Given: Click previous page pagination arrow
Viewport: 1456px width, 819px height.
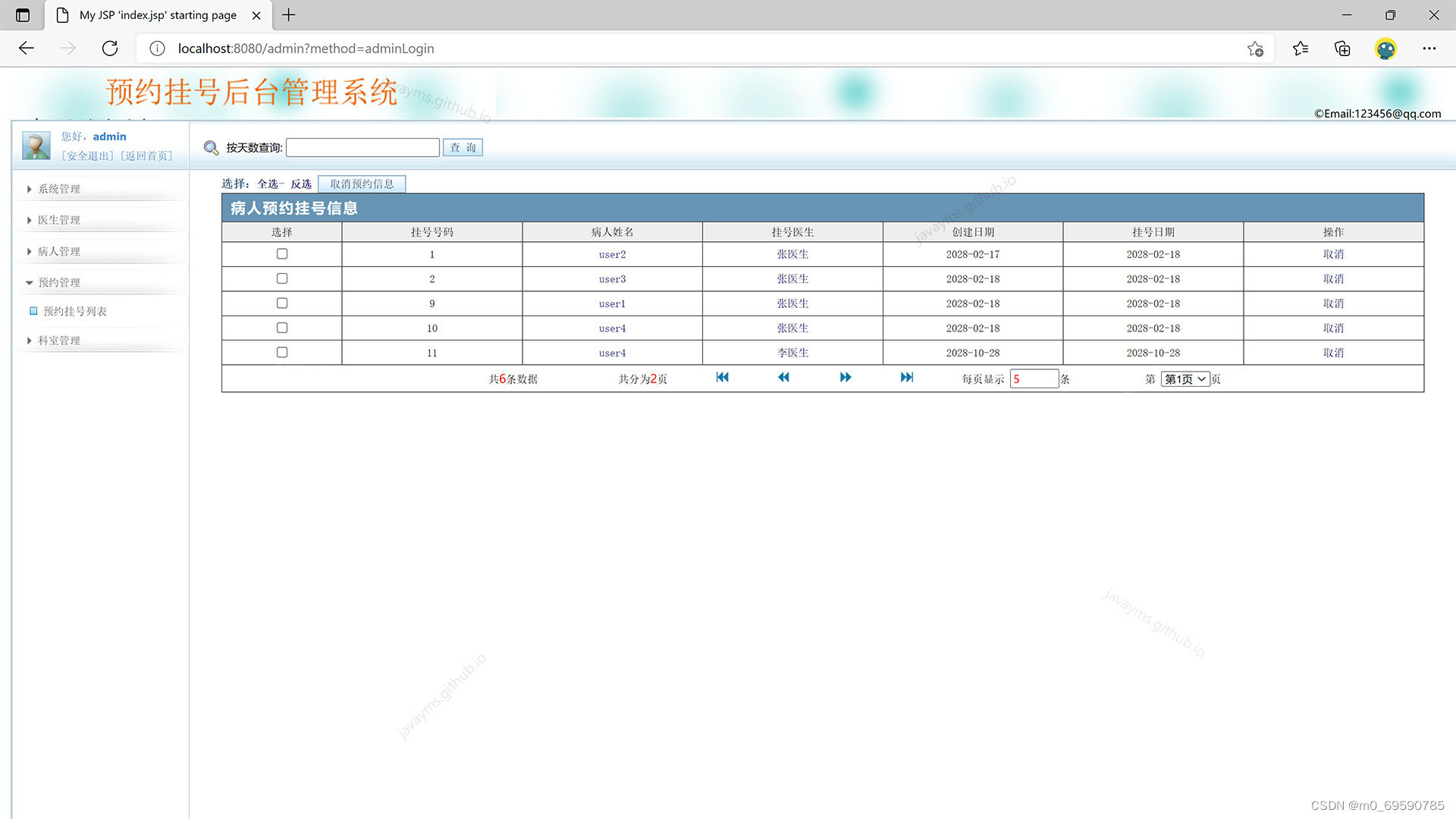Looking at the screenshot, I should click(783, 378).
